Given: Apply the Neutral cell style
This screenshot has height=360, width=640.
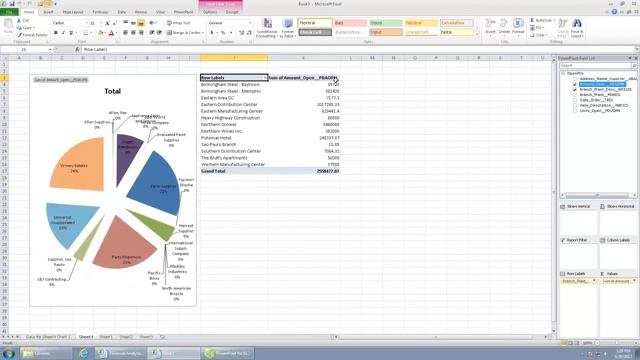Looking at the screenshot, I should tap(421, 23).
